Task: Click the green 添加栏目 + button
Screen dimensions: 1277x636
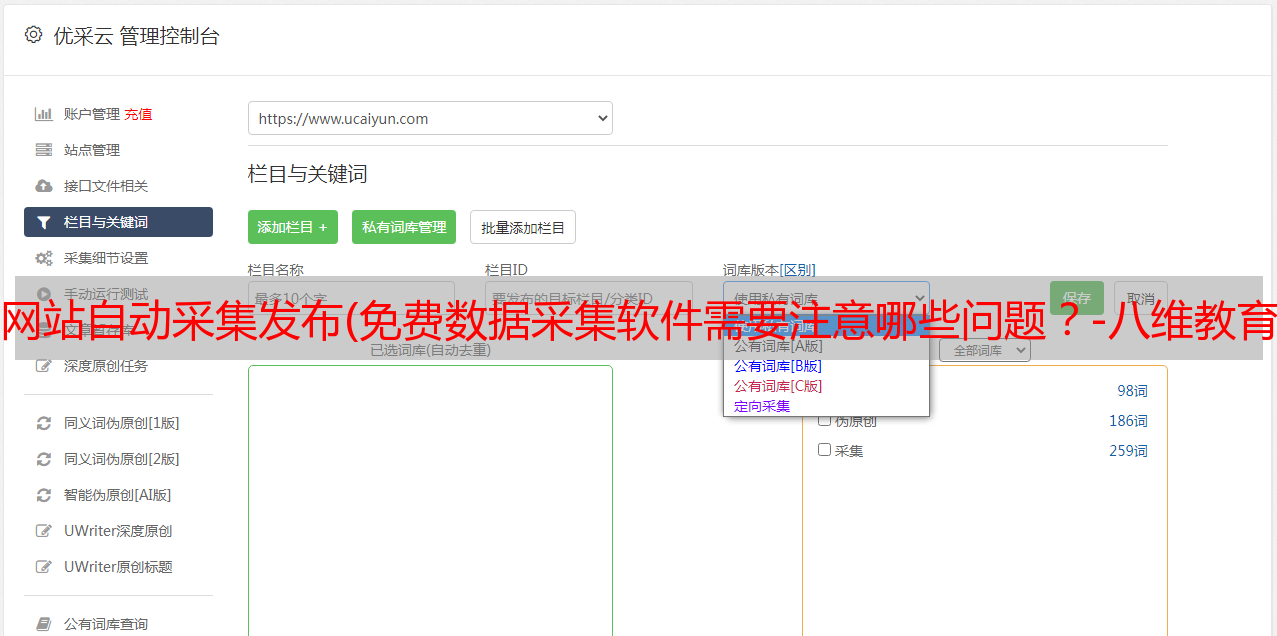Action: pos(293,227)
